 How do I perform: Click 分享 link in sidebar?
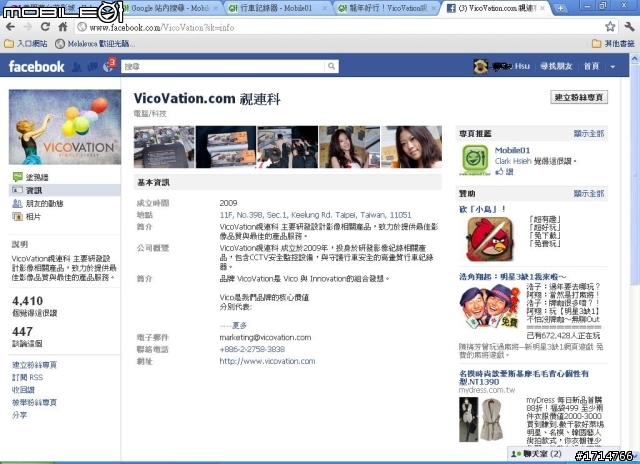tap(19, 415)
